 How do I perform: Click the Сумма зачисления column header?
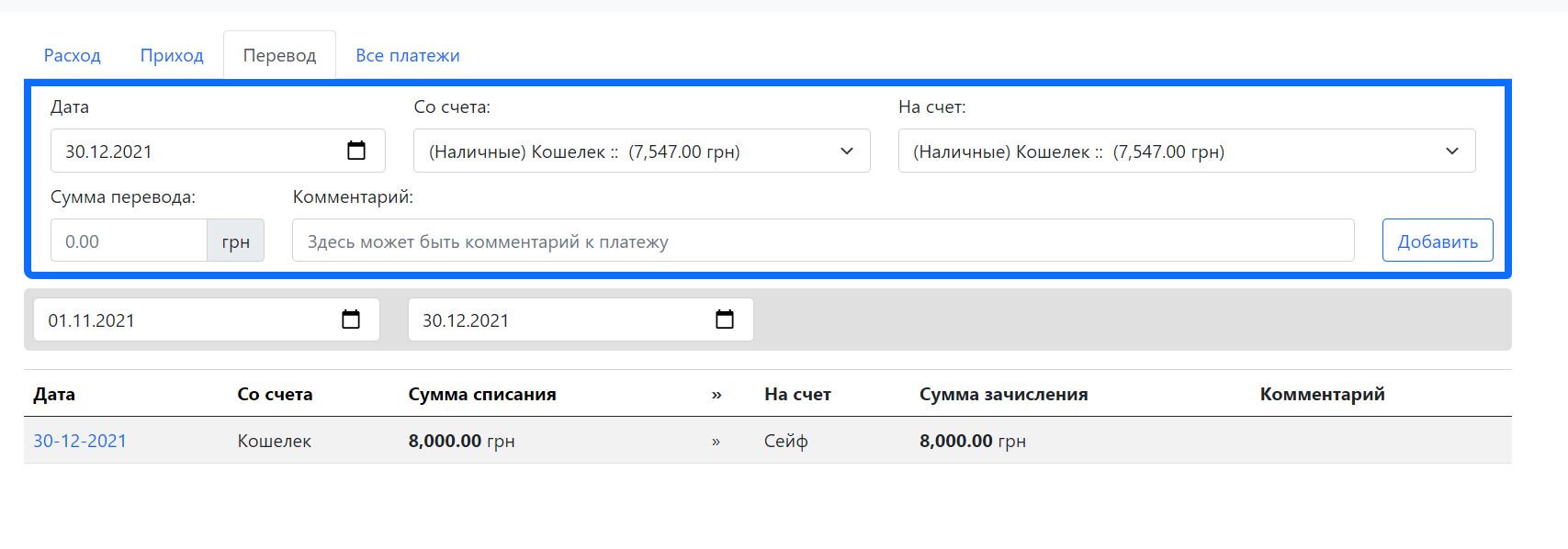1003,395
